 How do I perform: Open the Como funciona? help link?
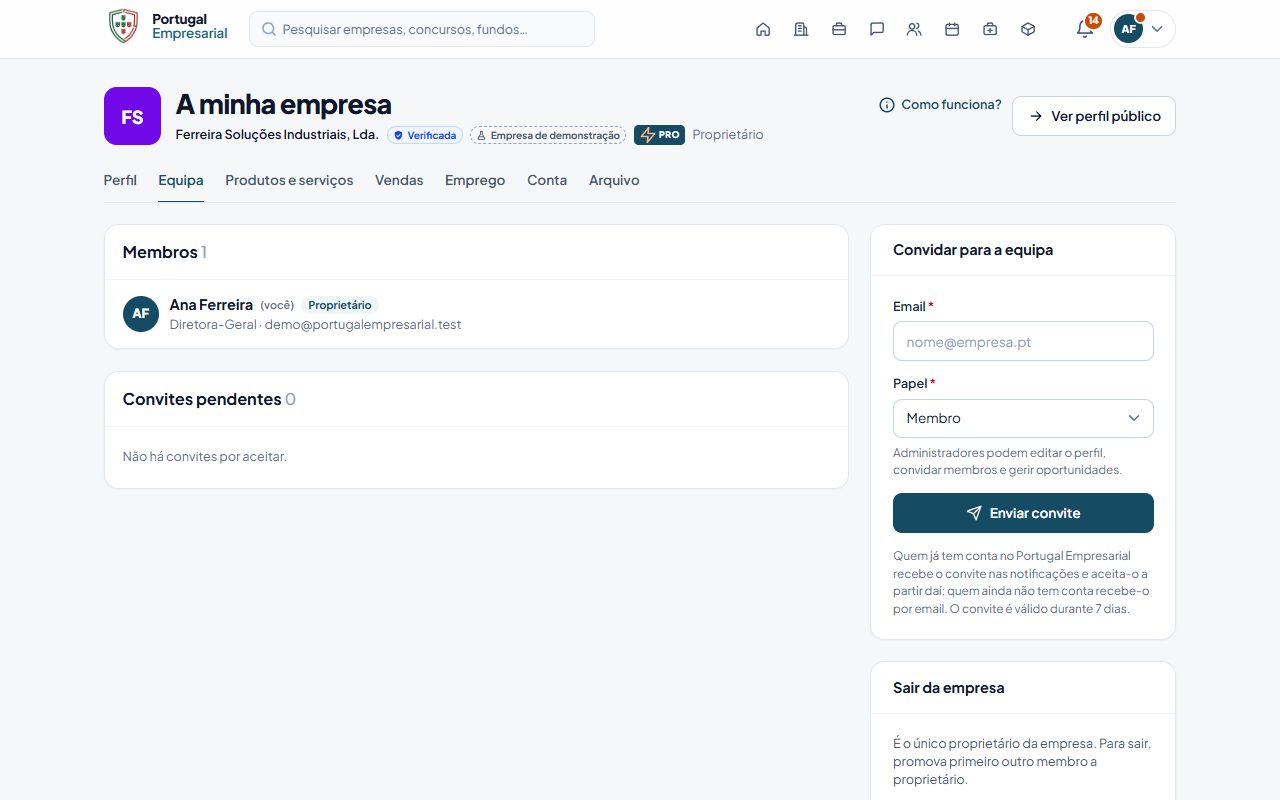click(940, 105)
